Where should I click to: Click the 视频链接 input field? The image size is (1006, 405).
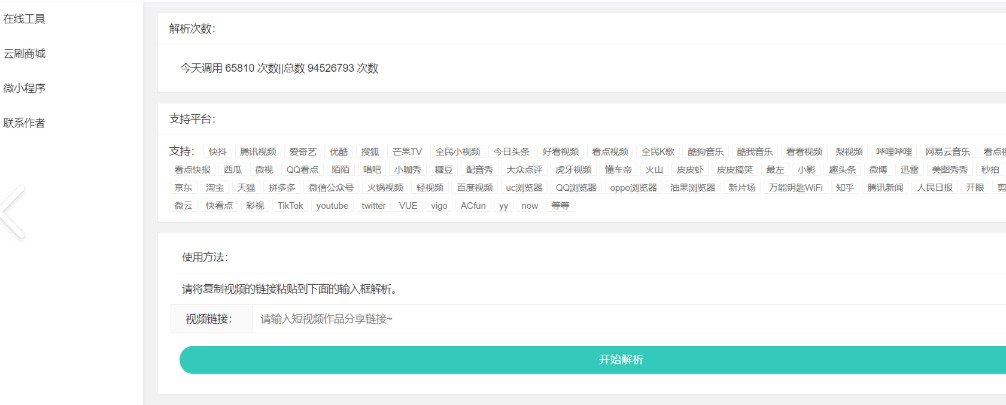629,318
